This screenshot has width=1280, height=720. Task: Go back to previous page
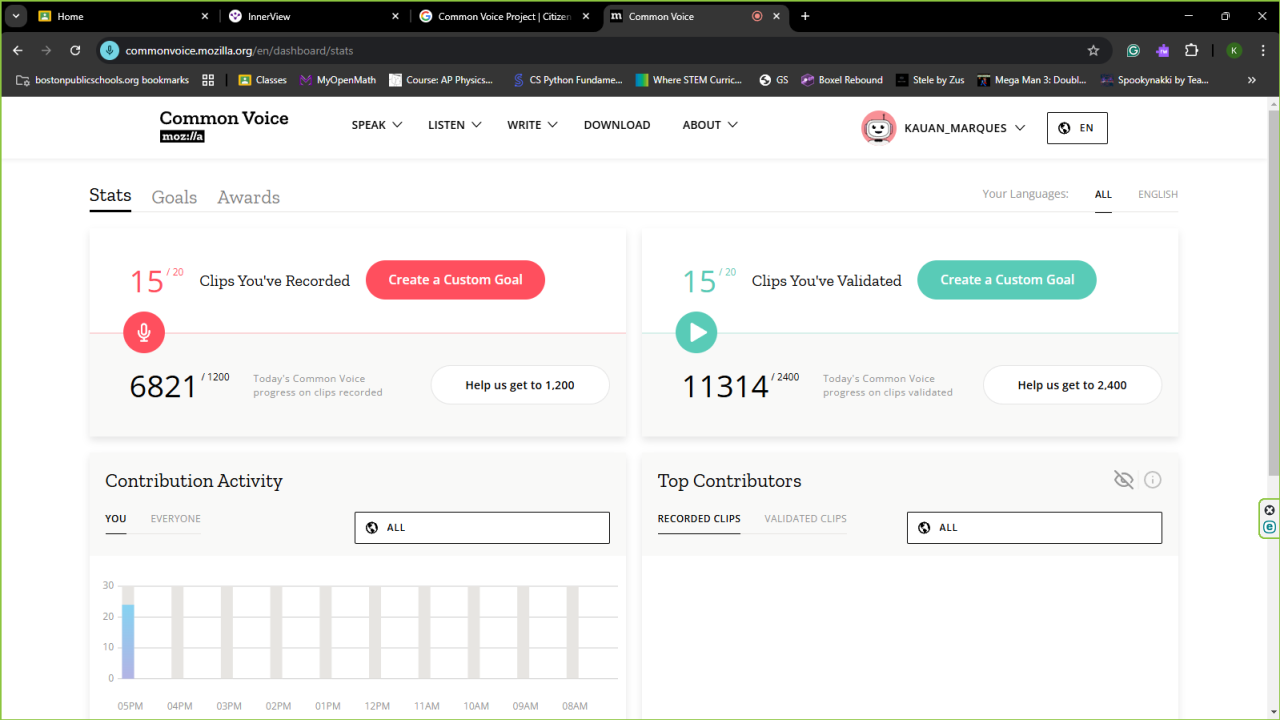pos(18,50)
